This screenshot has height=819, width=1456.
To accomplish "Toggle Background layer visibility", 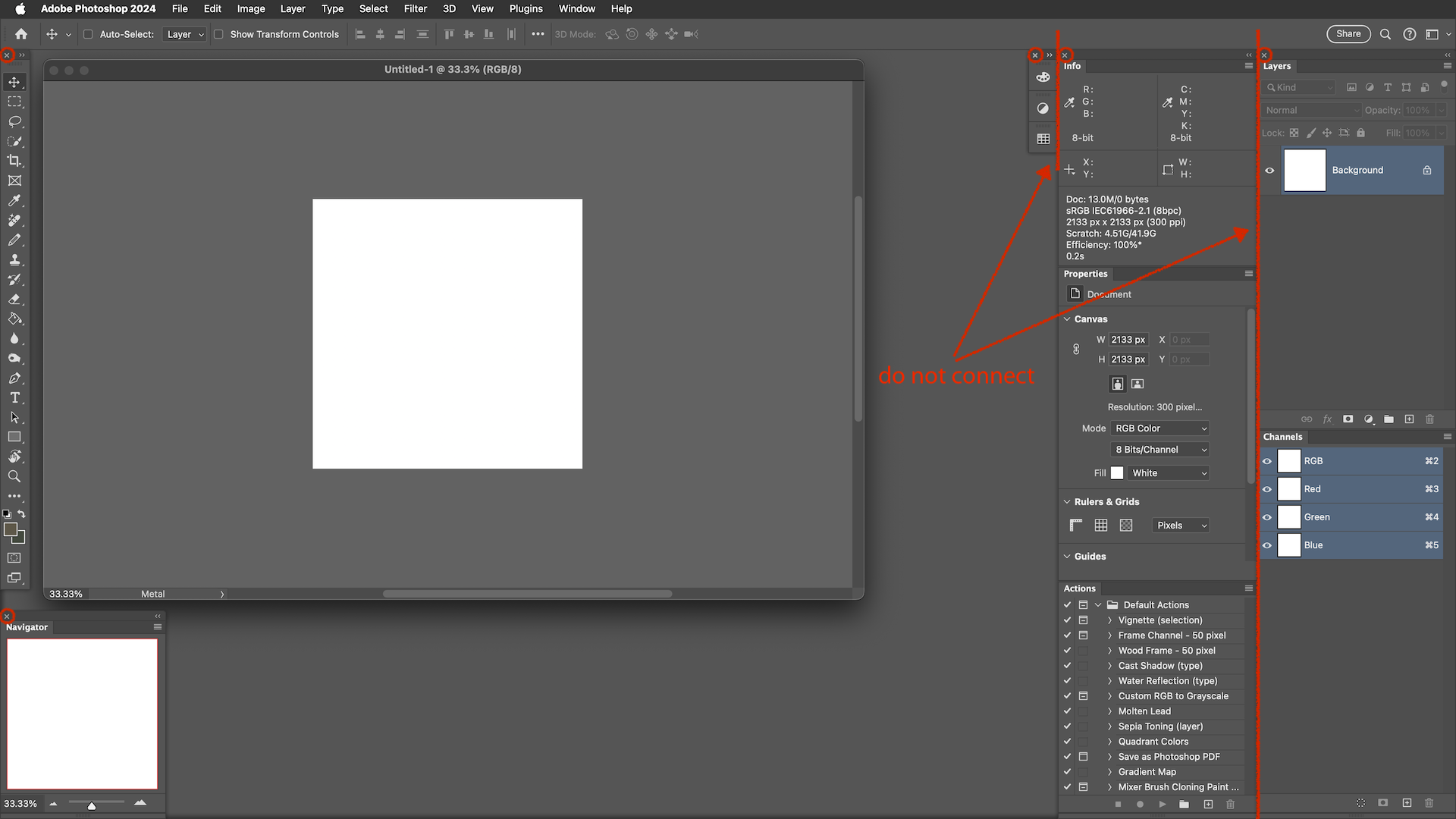I will pyautogui.click(x=1270, y=170).
